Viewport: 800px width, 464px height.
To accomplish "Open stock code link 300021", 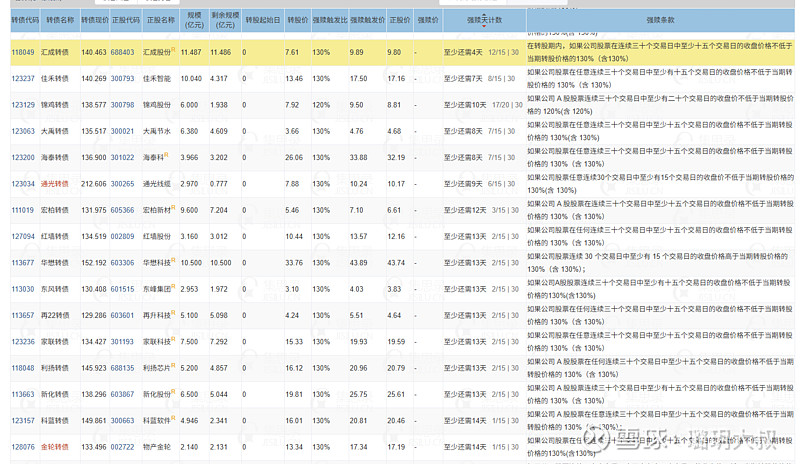I will pyautogui.click(x=122, y=132).
